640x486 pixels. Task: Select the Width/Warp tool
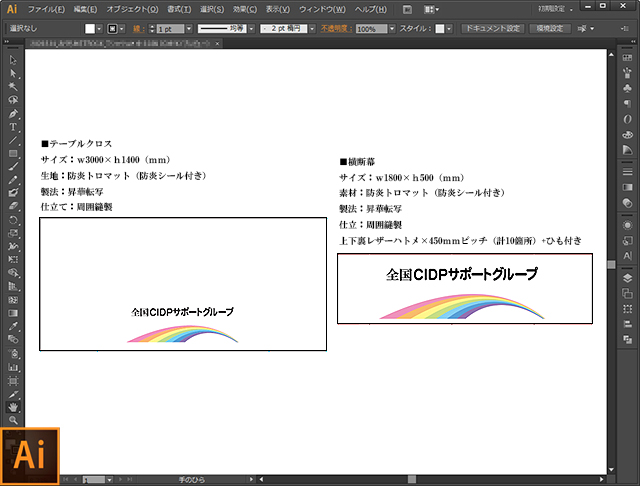13,246
